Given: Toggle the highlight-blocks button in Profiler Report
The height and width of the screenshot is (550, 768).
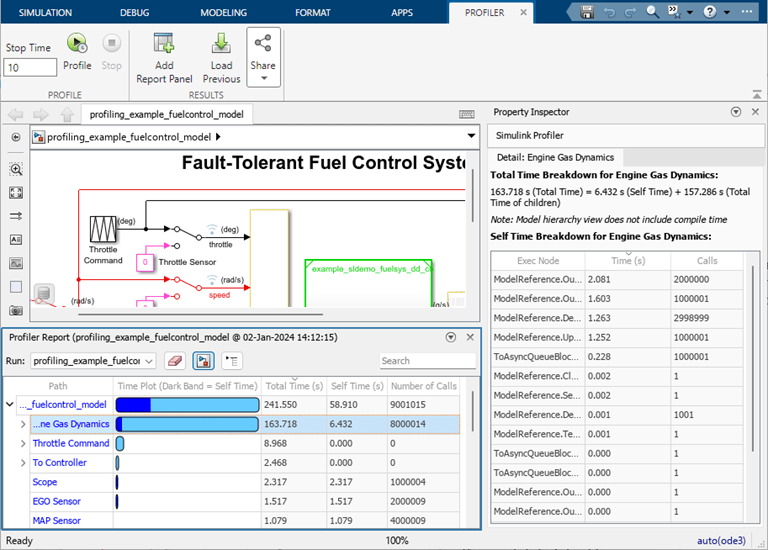Looking at the screenshot, I should pyautogui.click(x=202, y=361).
